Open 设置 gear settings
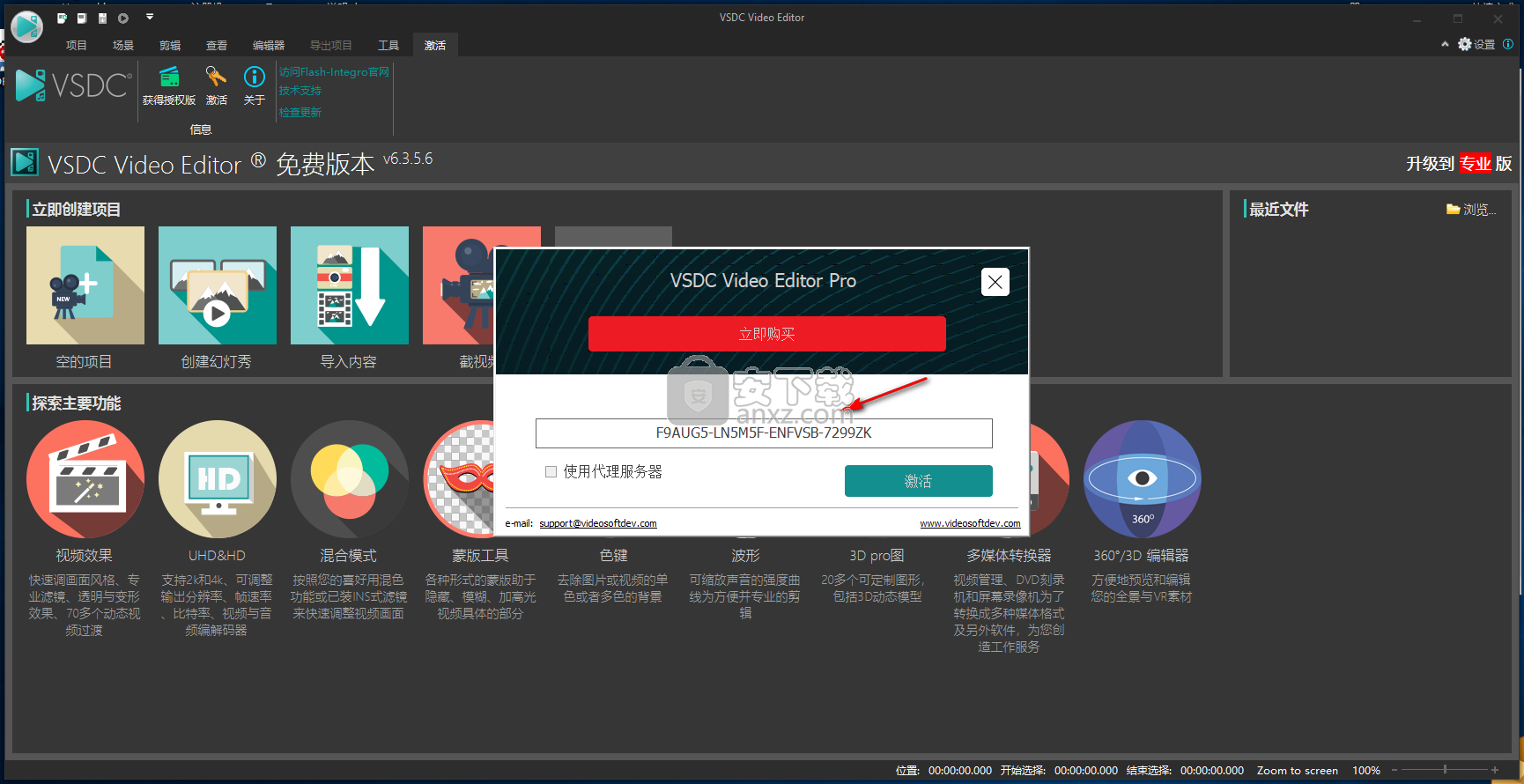Screen dimensions: 1524x784 tap(1476, 44)
